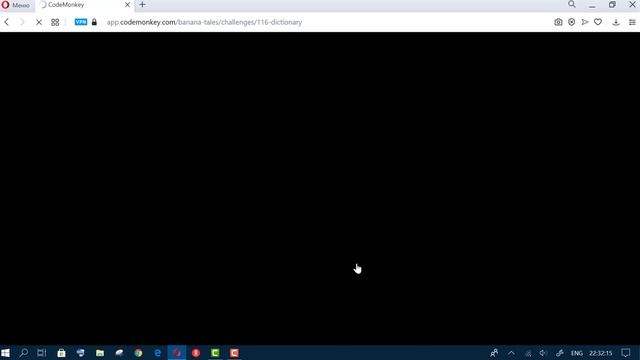Go forward to next page
Viewport: 640px width, 360px height.
click(22, 22)
